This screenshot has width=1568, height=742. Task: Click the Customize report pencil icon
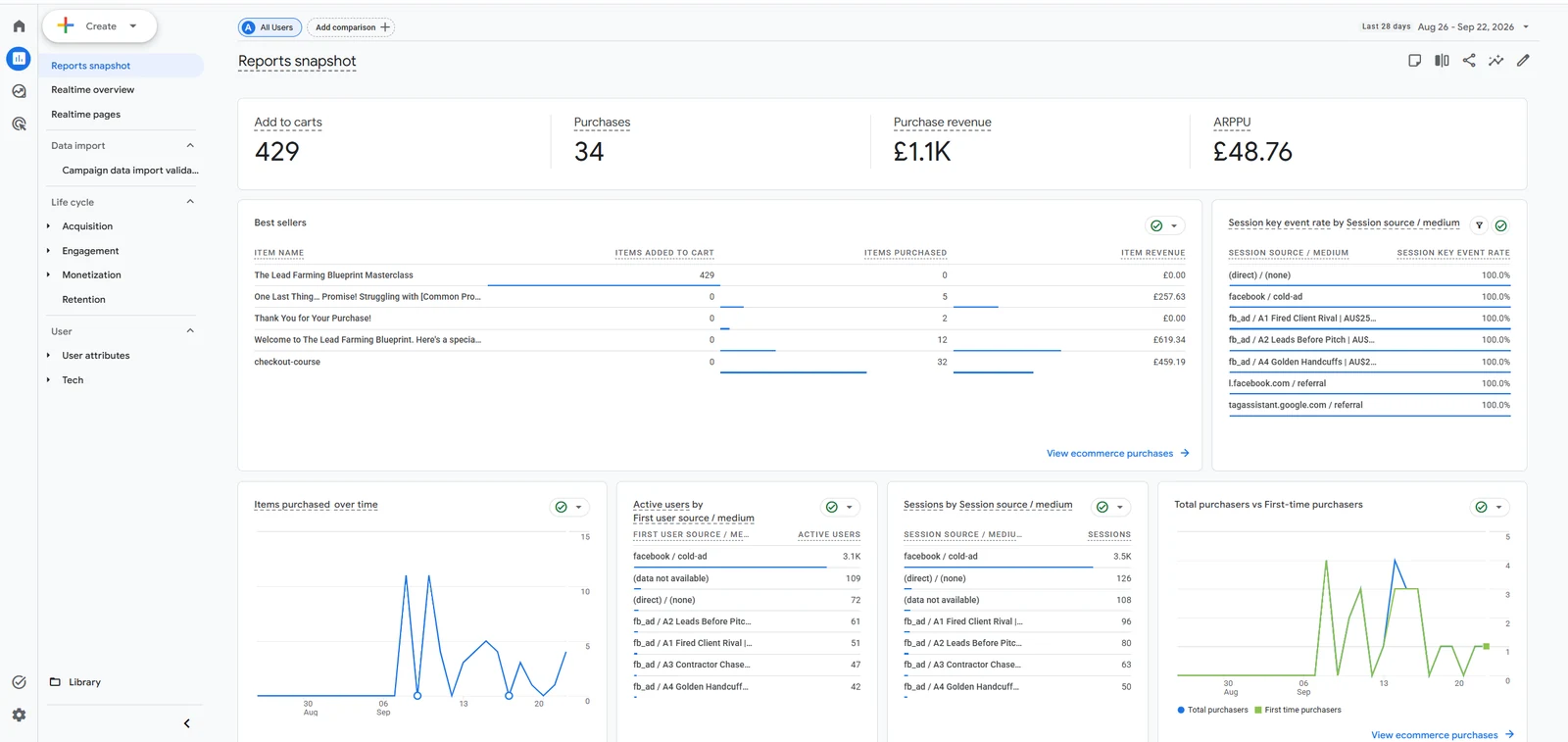coord(1523,61)
